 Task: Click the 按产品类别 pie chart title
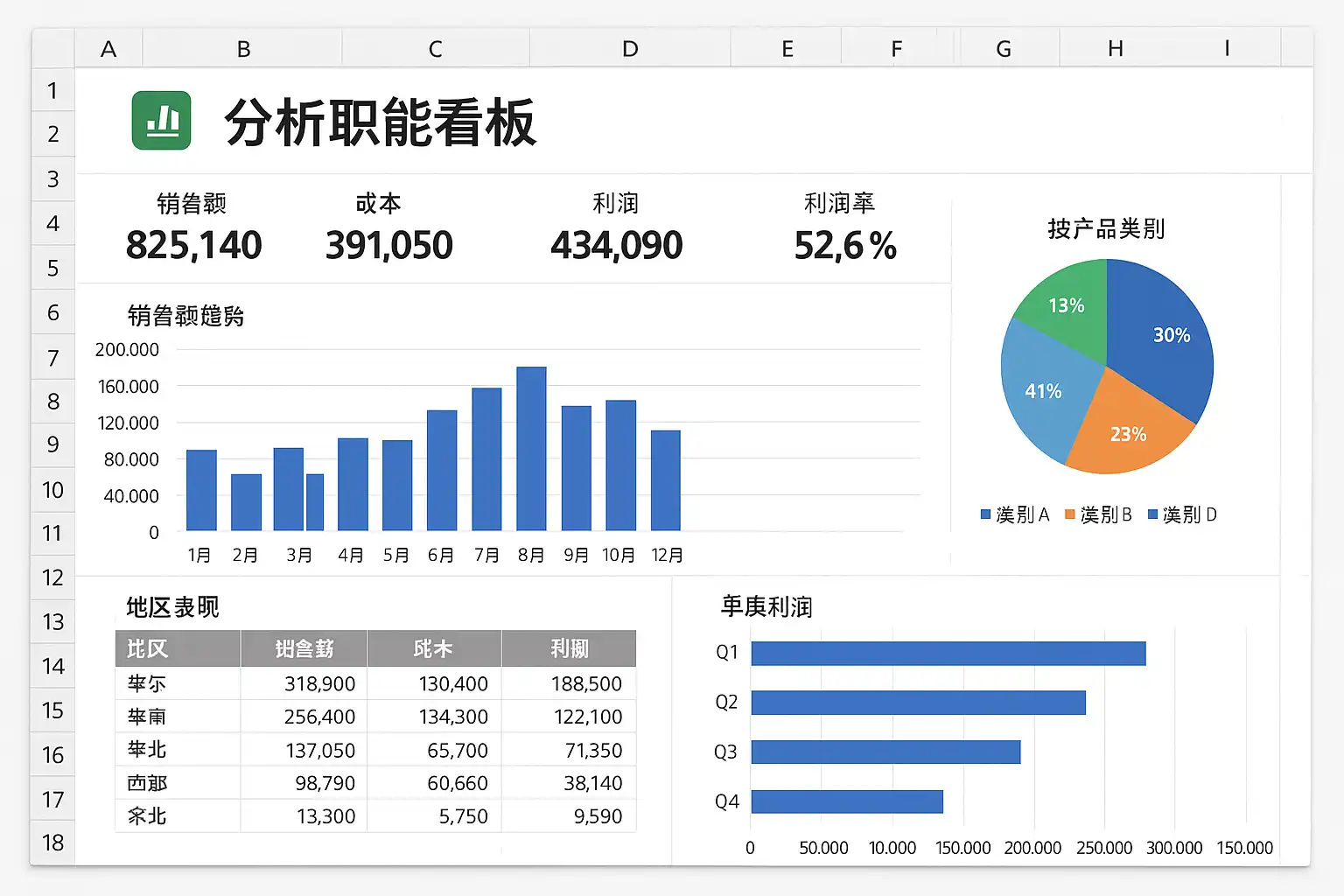click(1106, 229)
